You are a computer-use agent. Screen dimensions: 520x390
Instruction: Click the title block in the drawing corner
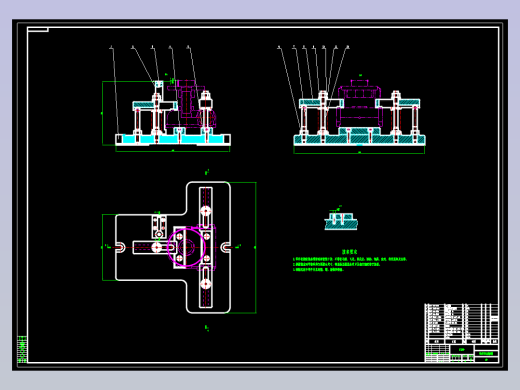click(x=461, y=353)
